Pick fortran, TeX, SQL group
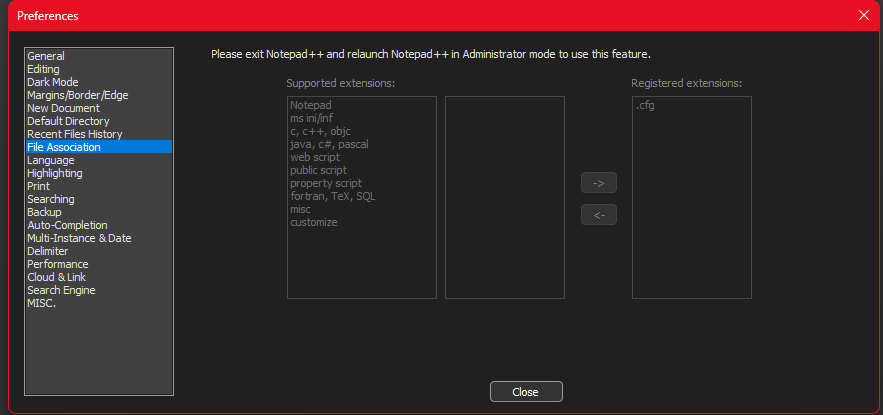Screen dimensions: 883x415 362,197
